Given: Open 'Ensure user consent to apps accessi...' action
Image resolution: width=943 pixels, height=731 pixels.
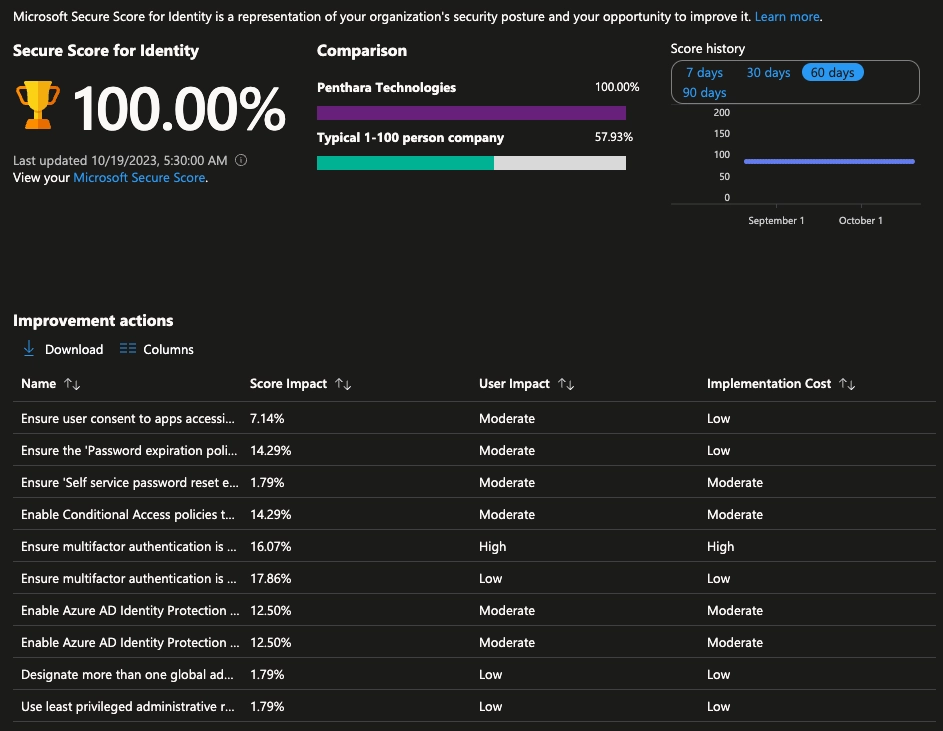Looking at the screenshot, I should tap(127, 419).
